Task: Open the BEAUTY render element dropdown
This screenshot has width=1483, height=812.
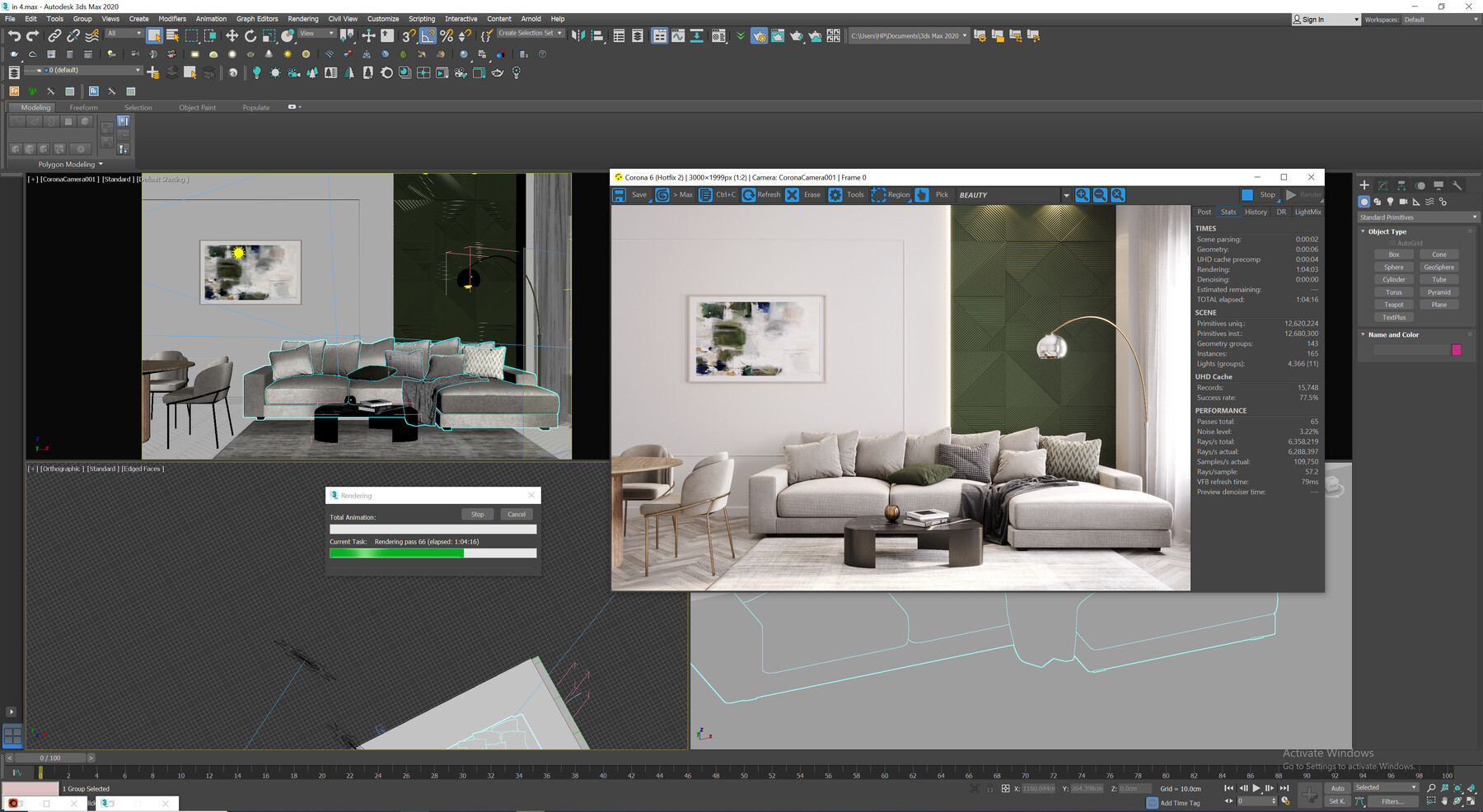Action: tap(1066, 195)
